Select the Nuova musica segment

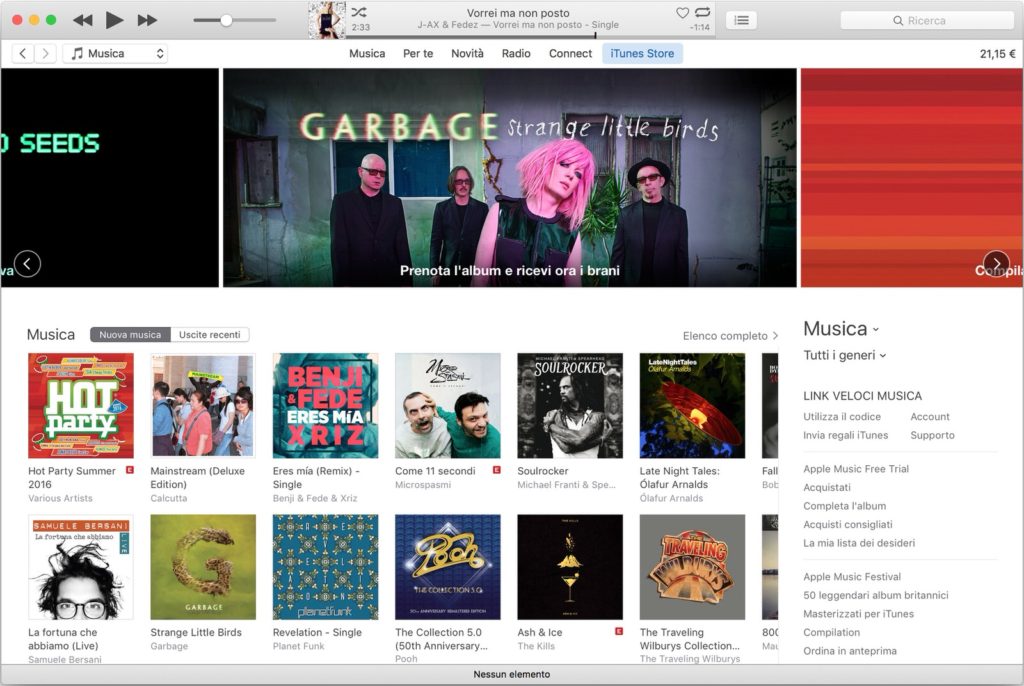[x=130, y=335]
